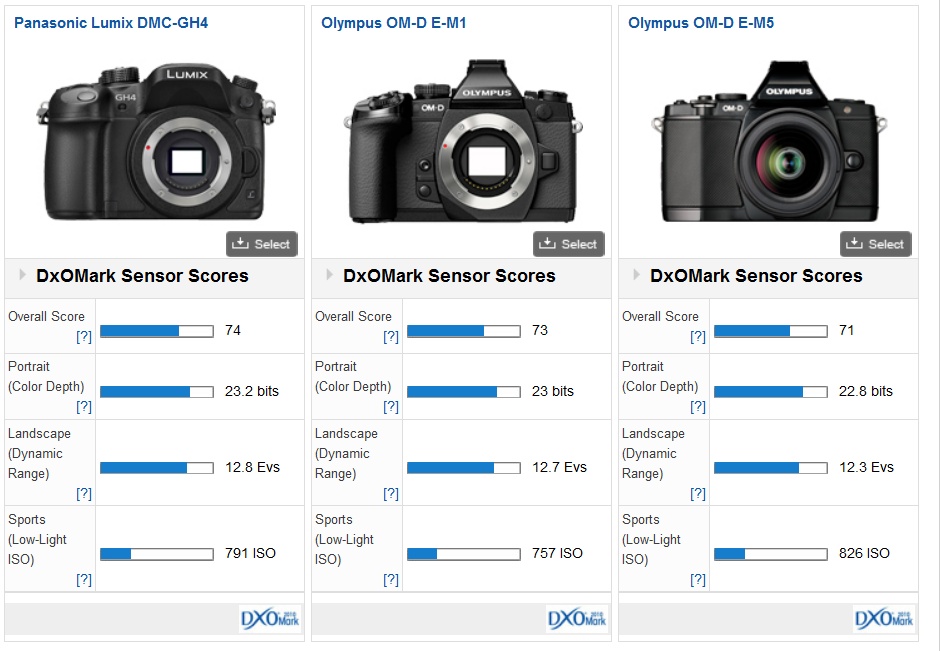
Task: Click the Panasonic GH4 camera product image
Action: click(x=155, y=142)
